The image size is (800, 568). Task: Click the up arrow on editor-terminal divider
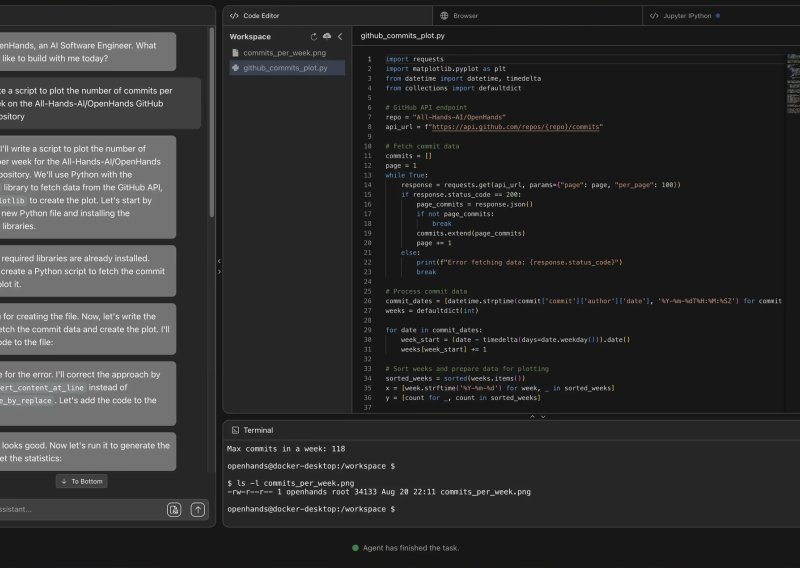coord(532,416)
